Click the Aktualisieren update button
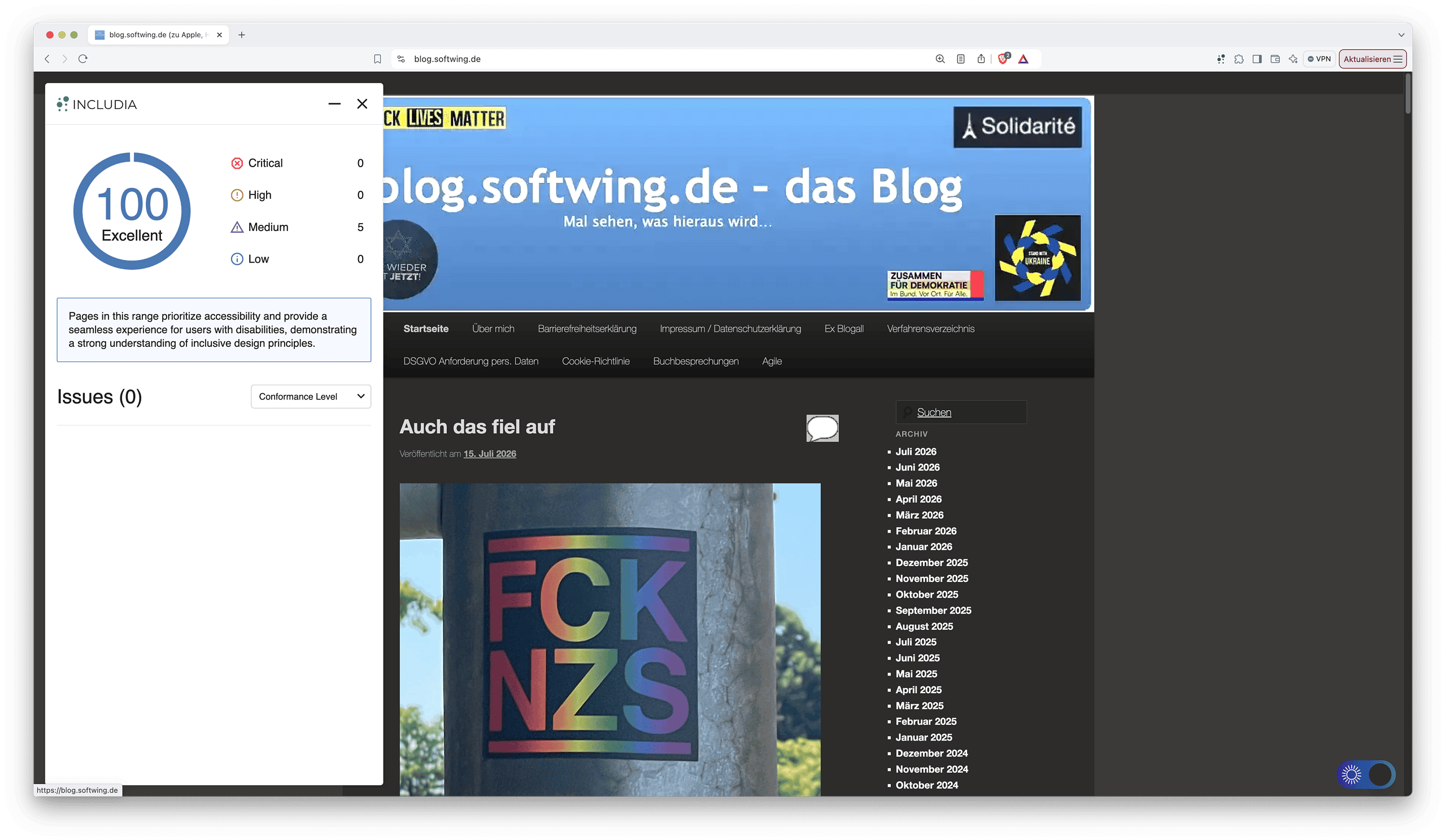Screen dimensions: 1446x840 tap(1372, 59)
